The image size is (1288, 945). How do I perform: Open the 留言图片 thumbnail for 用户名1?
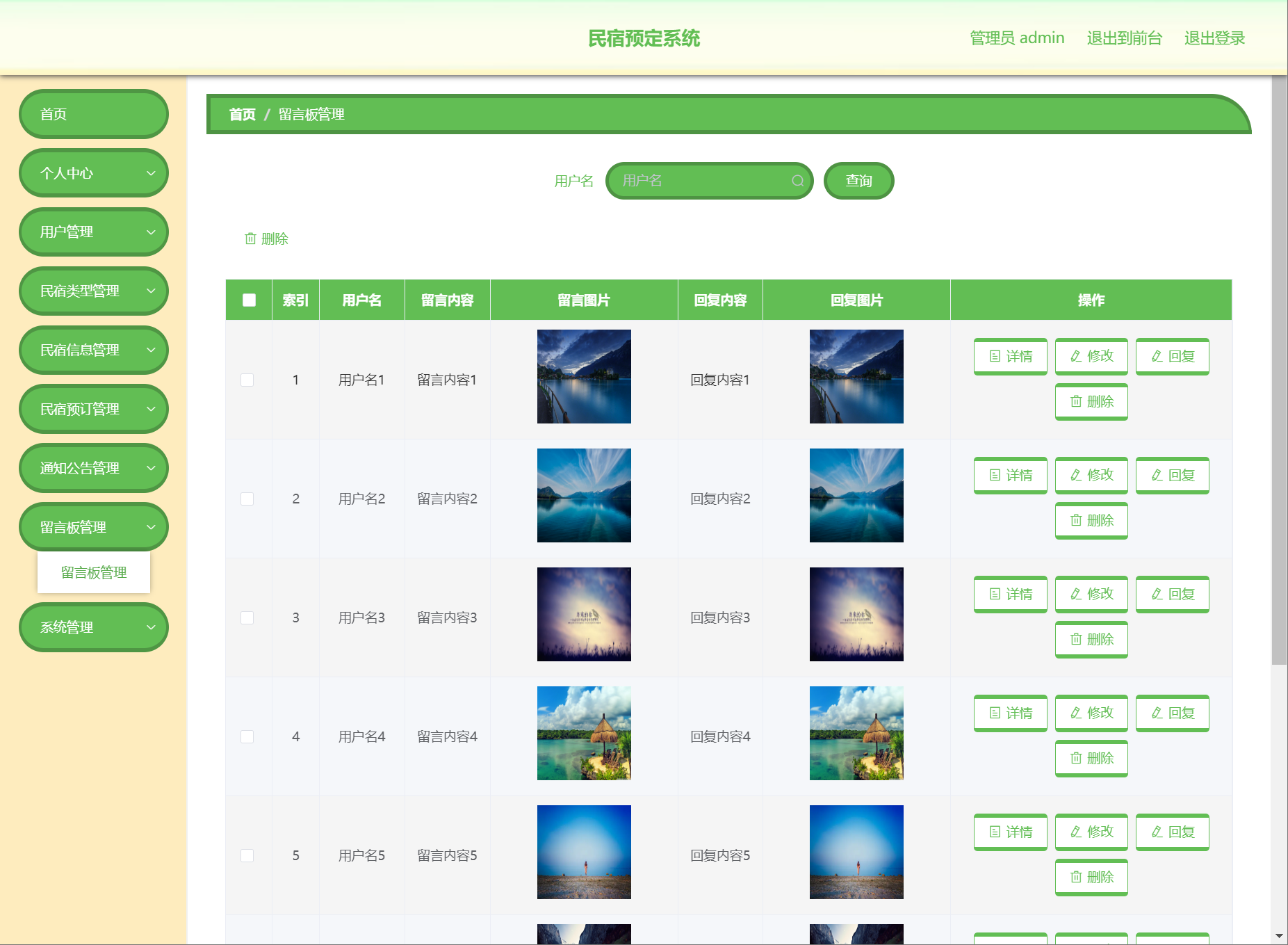click(x=584, y=376)
